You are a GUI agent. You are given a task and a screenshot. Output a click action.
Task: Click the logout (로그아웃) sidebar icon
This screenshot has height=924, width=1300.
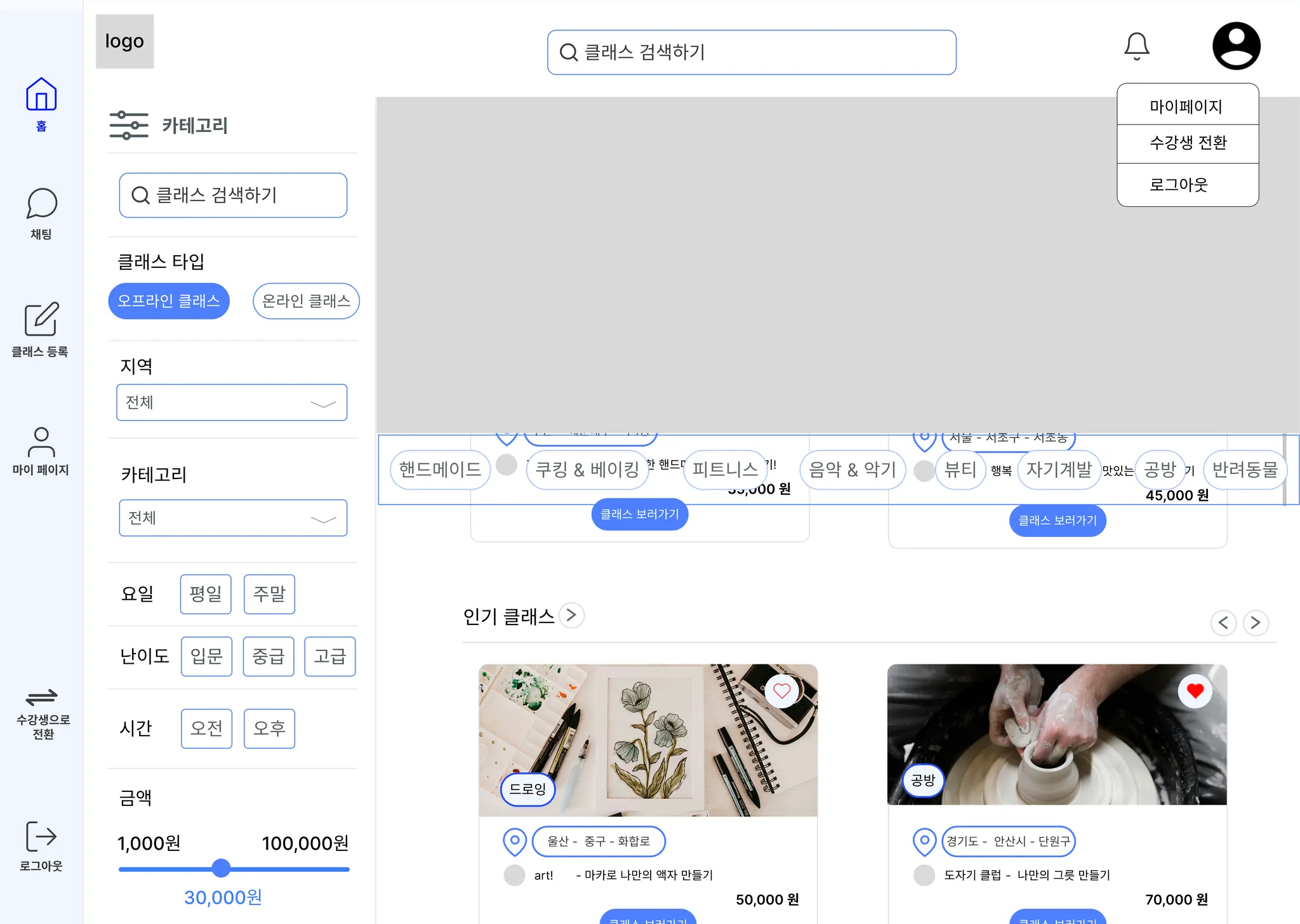click(x=41, y=836)
